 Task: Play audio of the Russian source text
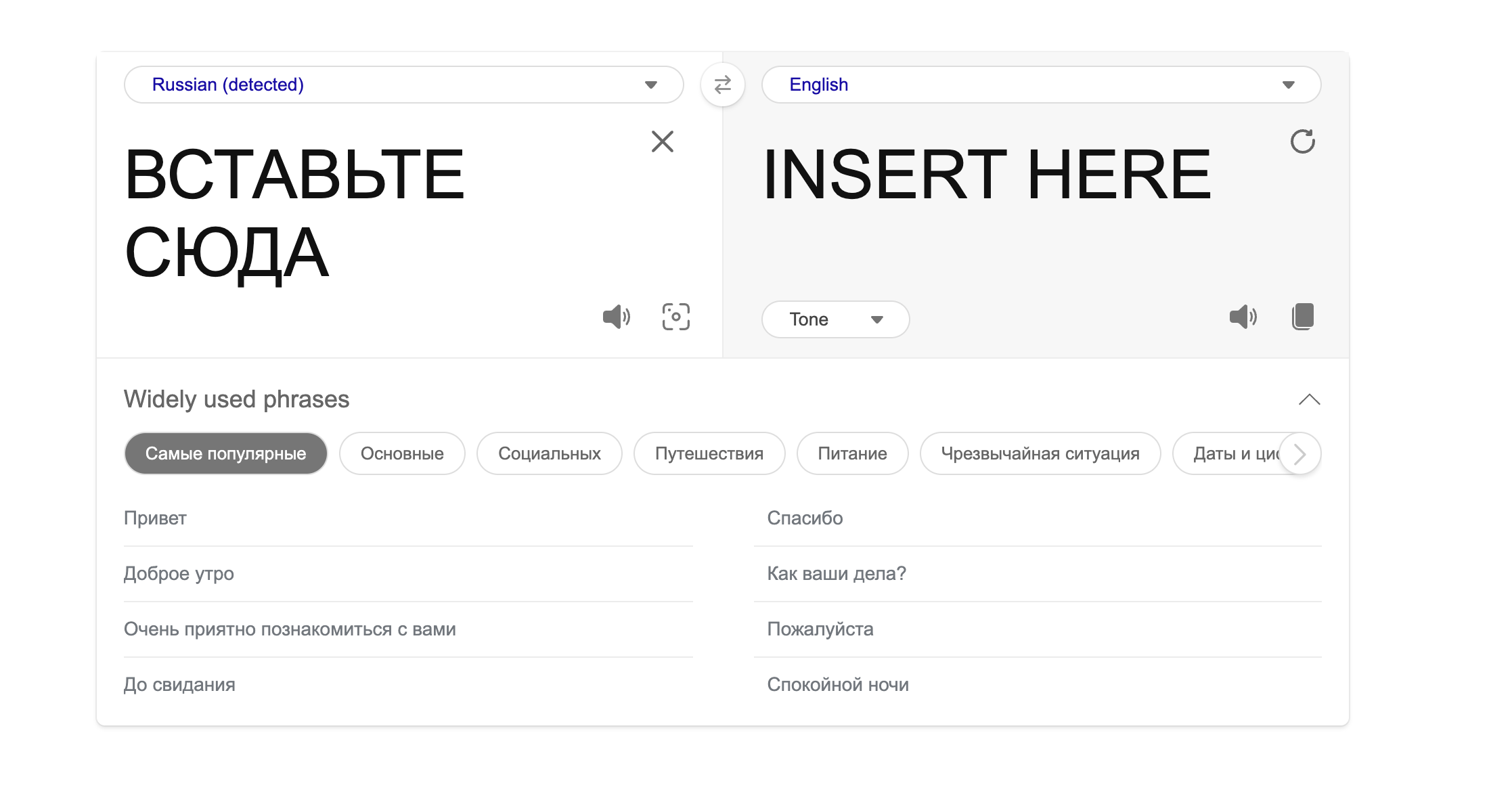point(616,317)
